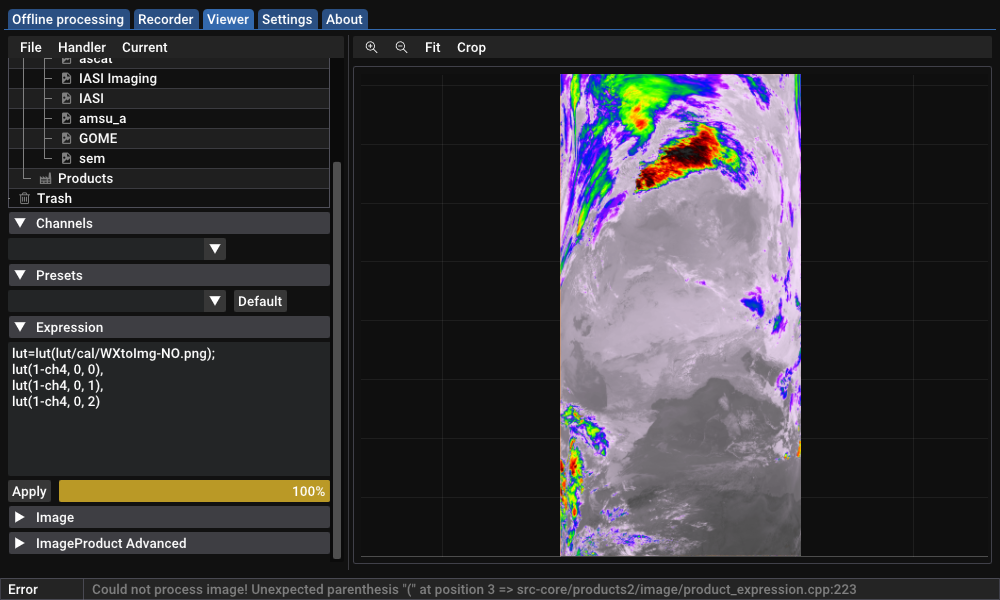1000x600 pixels.
Task: Click the zoom in magnifier icon
Action: 371,48
